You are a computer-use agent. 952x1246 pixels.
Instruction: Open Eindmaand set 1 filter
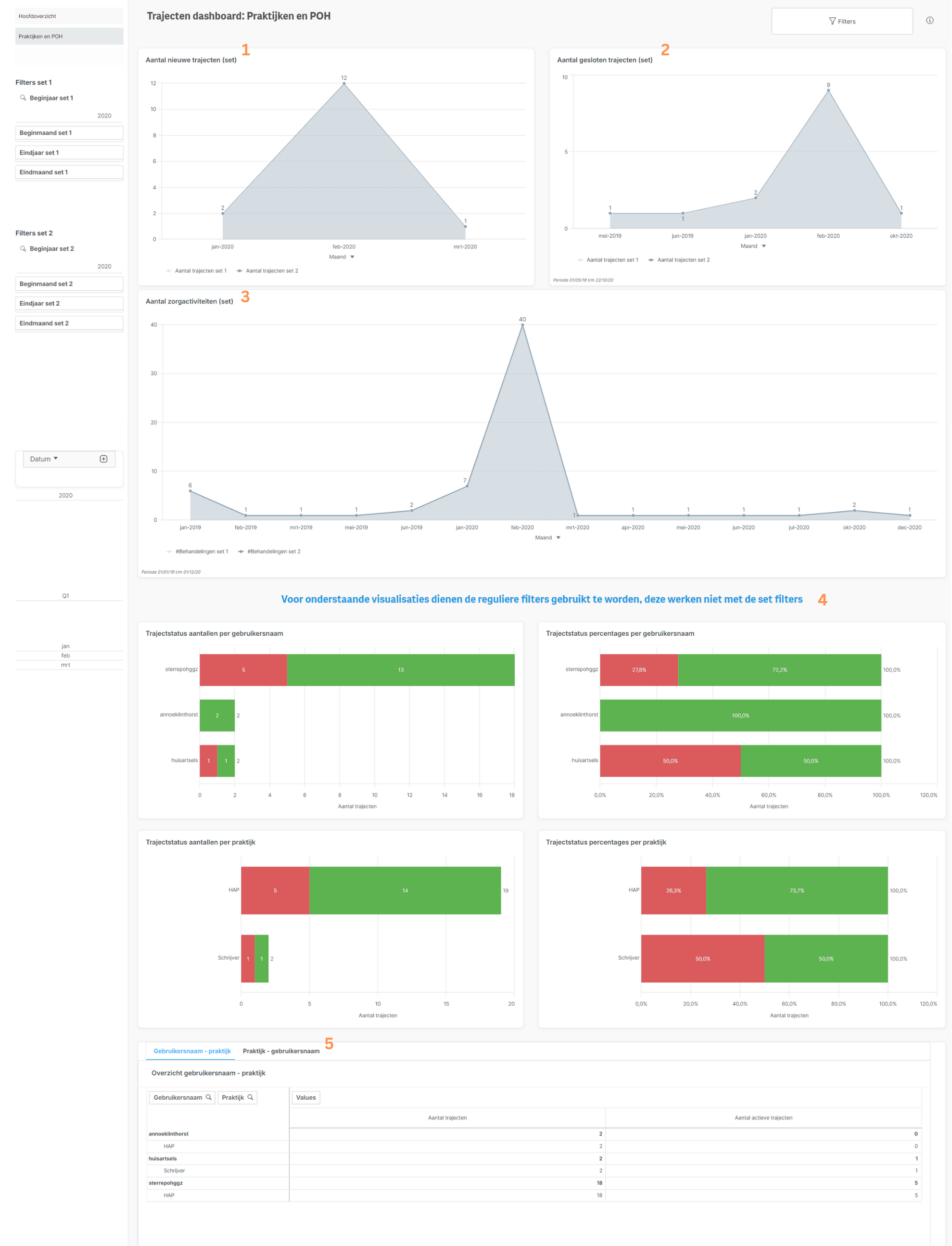pyautogui.click(x=69, y=172)
